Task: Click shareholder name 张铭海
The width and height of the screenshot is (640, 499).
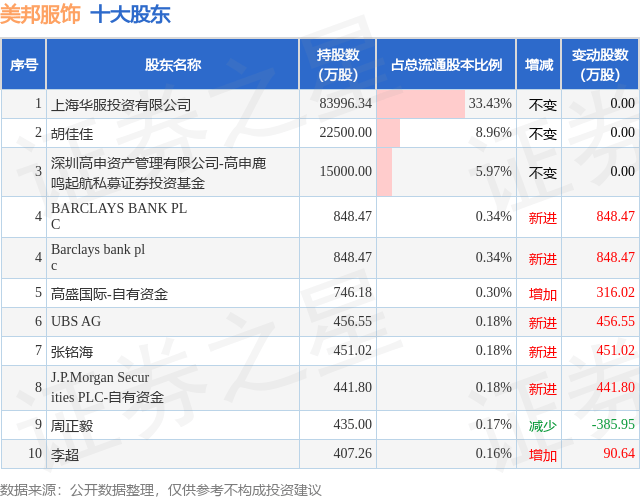Action: point(72,351)
